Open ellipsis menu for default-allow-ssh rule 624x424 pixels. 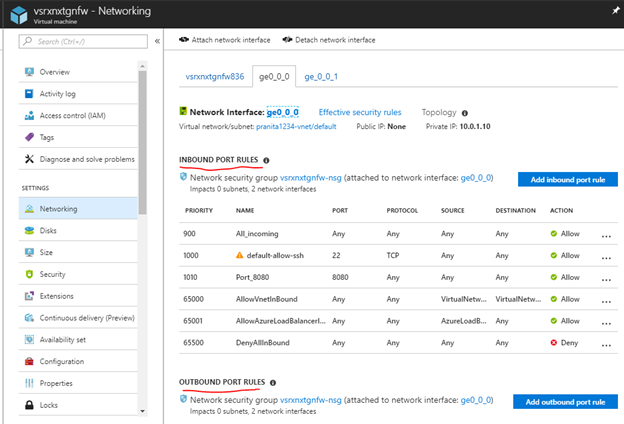point(606,258)
